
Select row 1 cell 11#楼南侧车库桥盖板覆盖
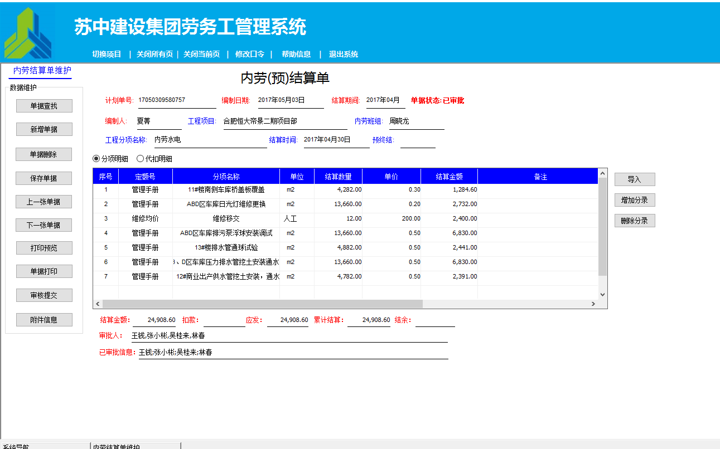click(x=226, y=190)
